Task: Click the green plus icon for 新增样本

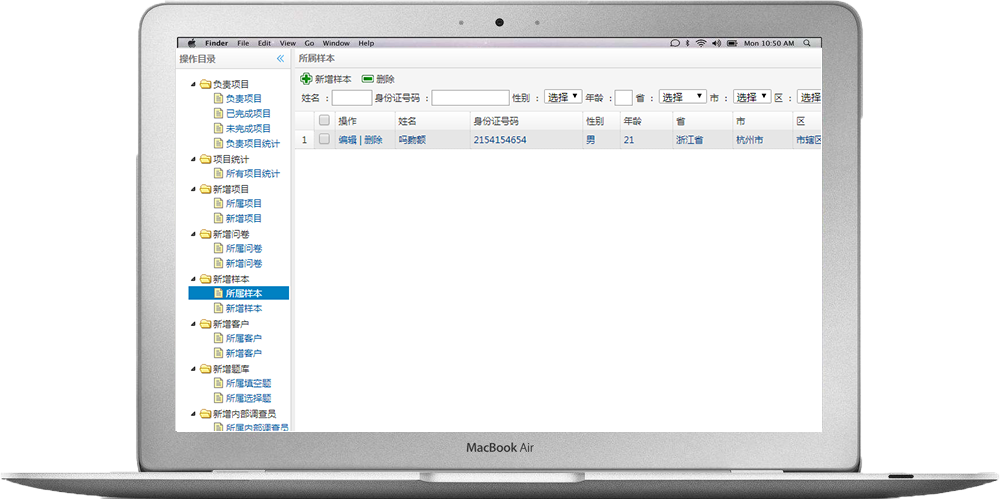Action: click(306, 78)
